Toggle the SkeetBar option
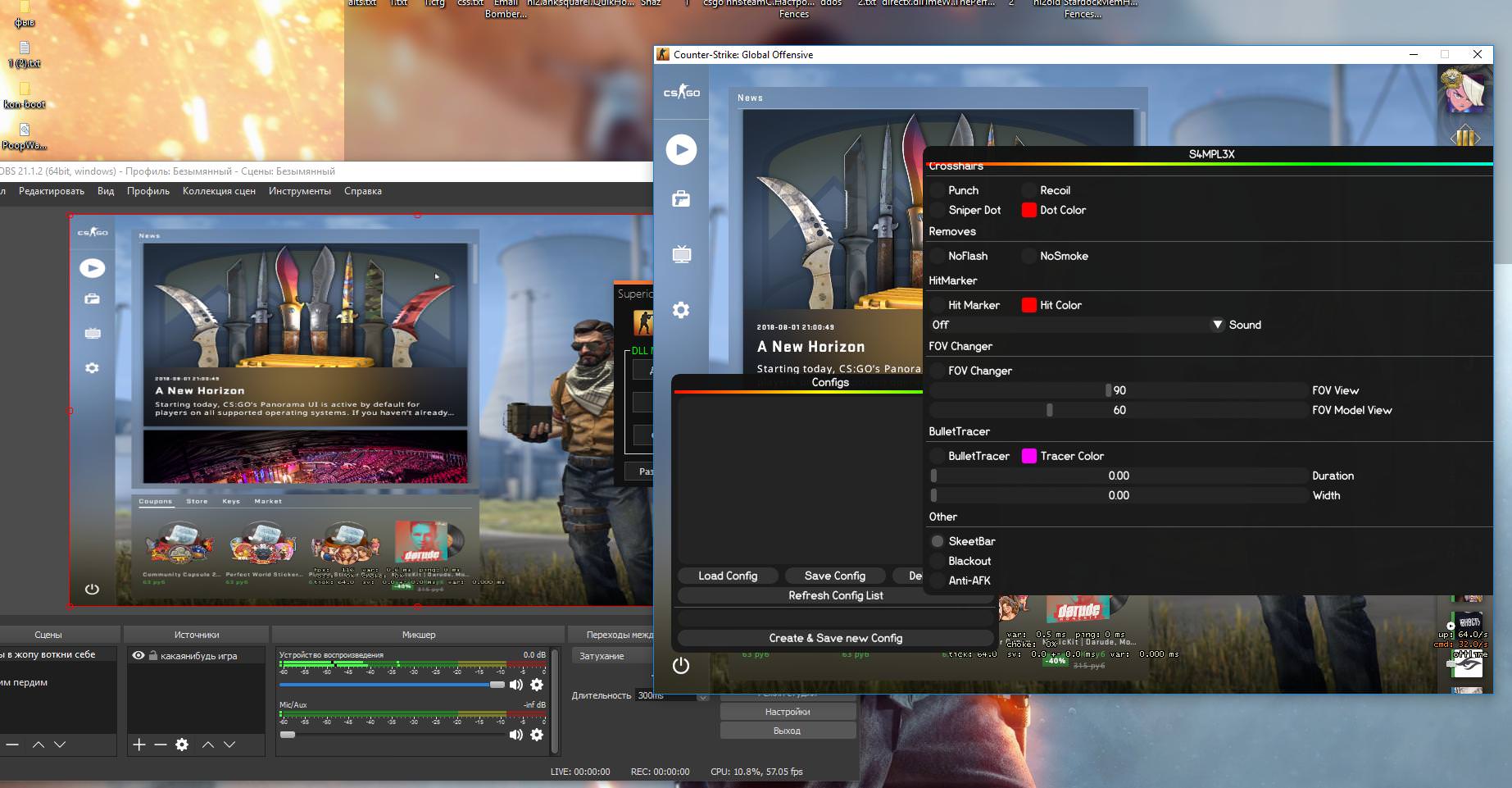The width and height of the screenshot is (1512, 788). pyautogui.click(x=938, y=541)
